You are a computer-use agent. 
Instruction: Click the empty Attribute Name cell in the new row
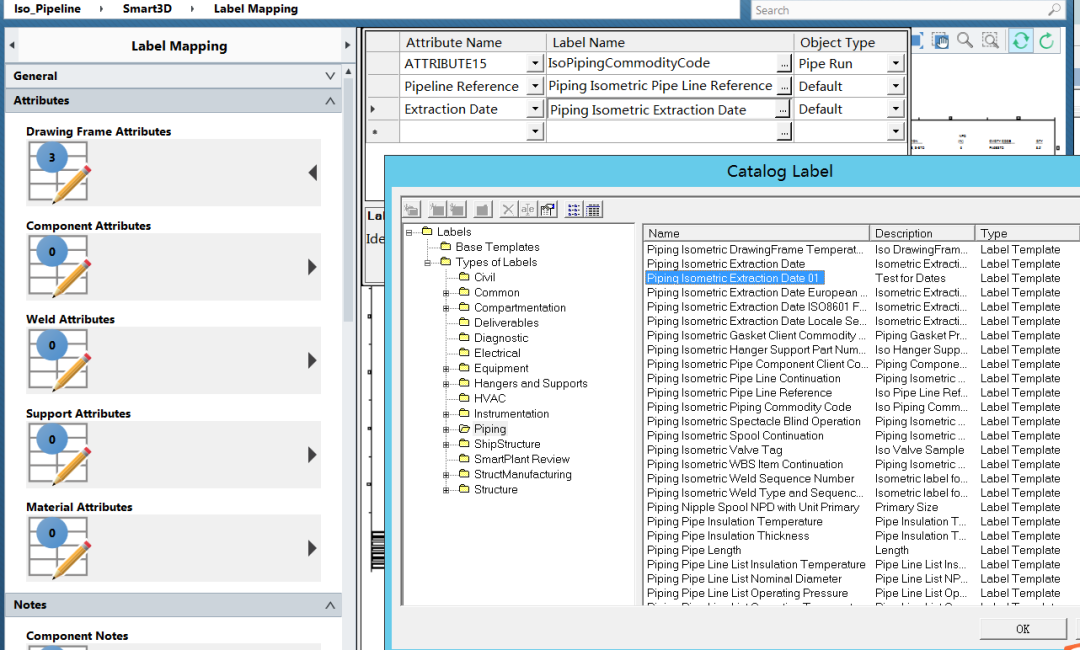464,131
